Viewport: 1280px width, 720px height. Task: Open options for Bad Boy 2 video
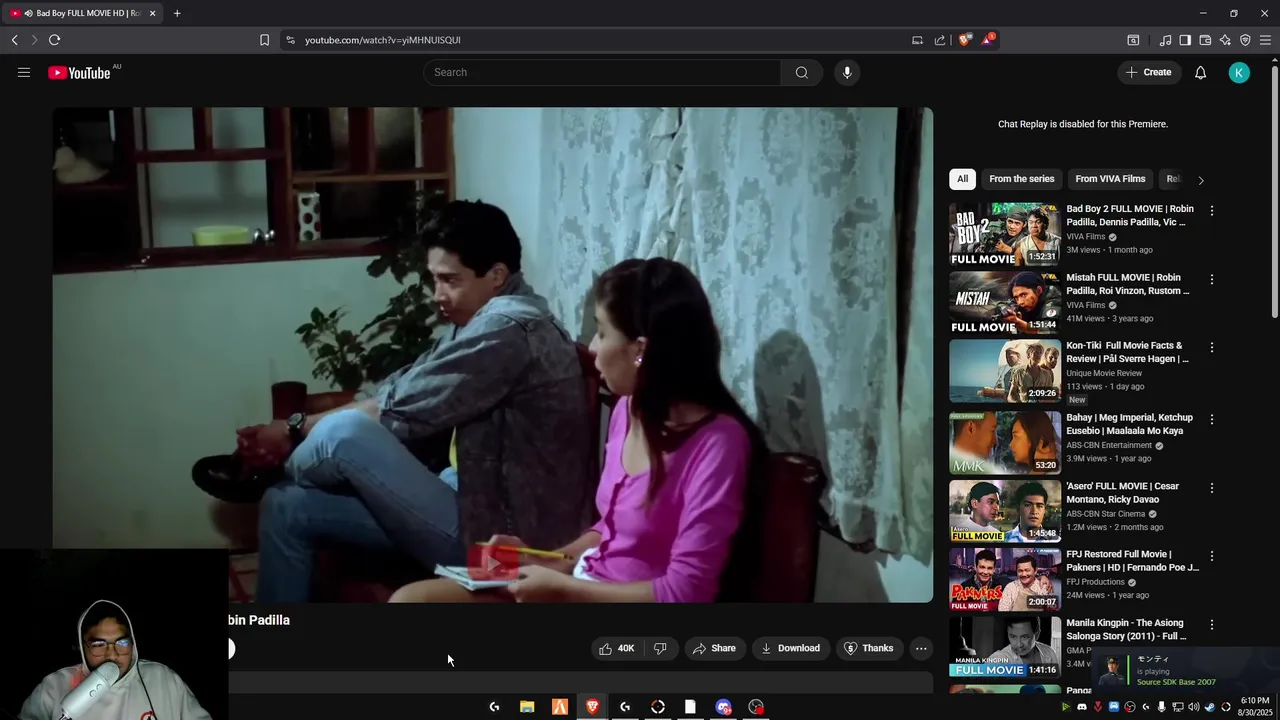point(1211,210)
